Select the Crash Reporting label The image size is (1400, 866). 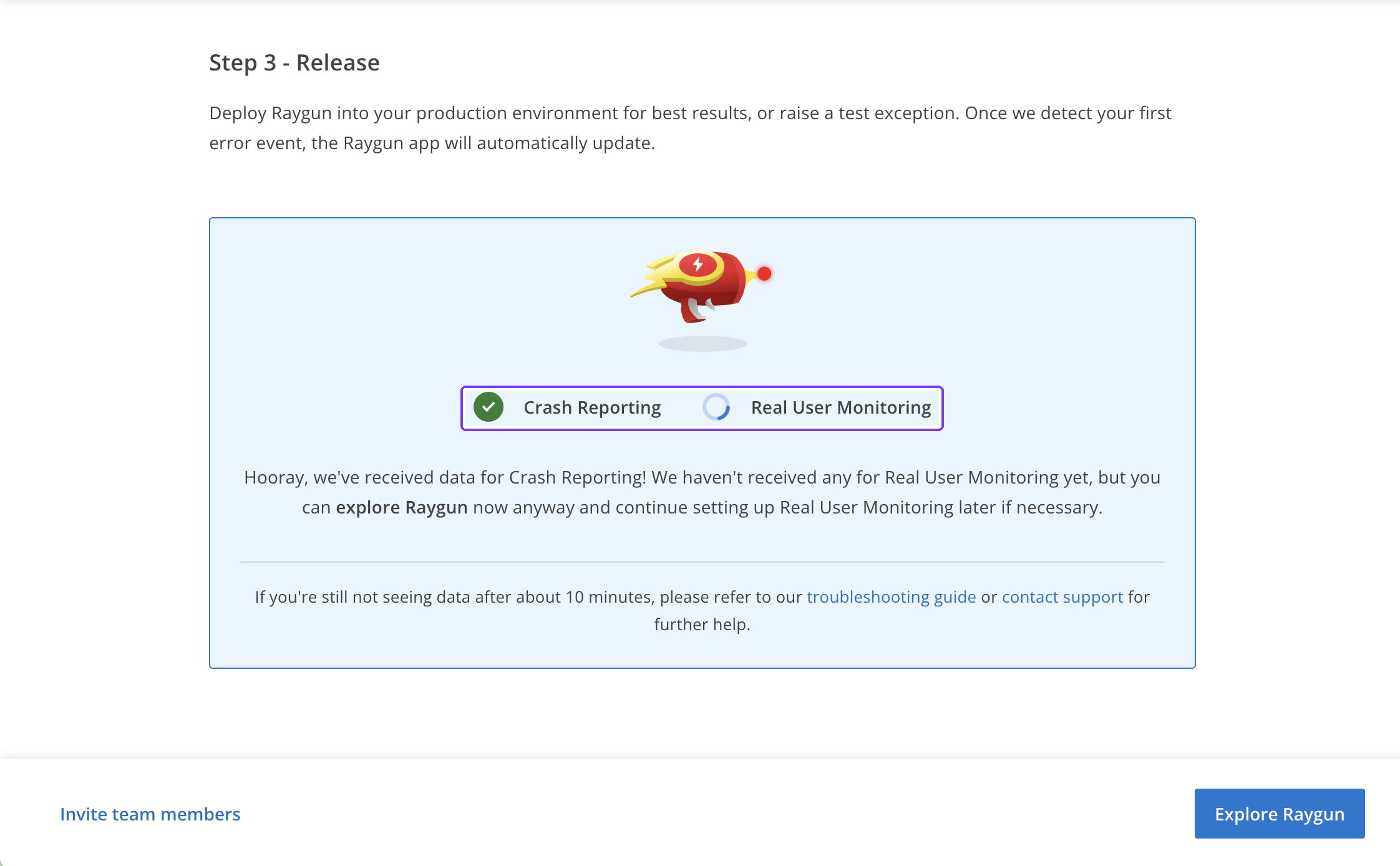pyautogui.click(x=592, y=407)
